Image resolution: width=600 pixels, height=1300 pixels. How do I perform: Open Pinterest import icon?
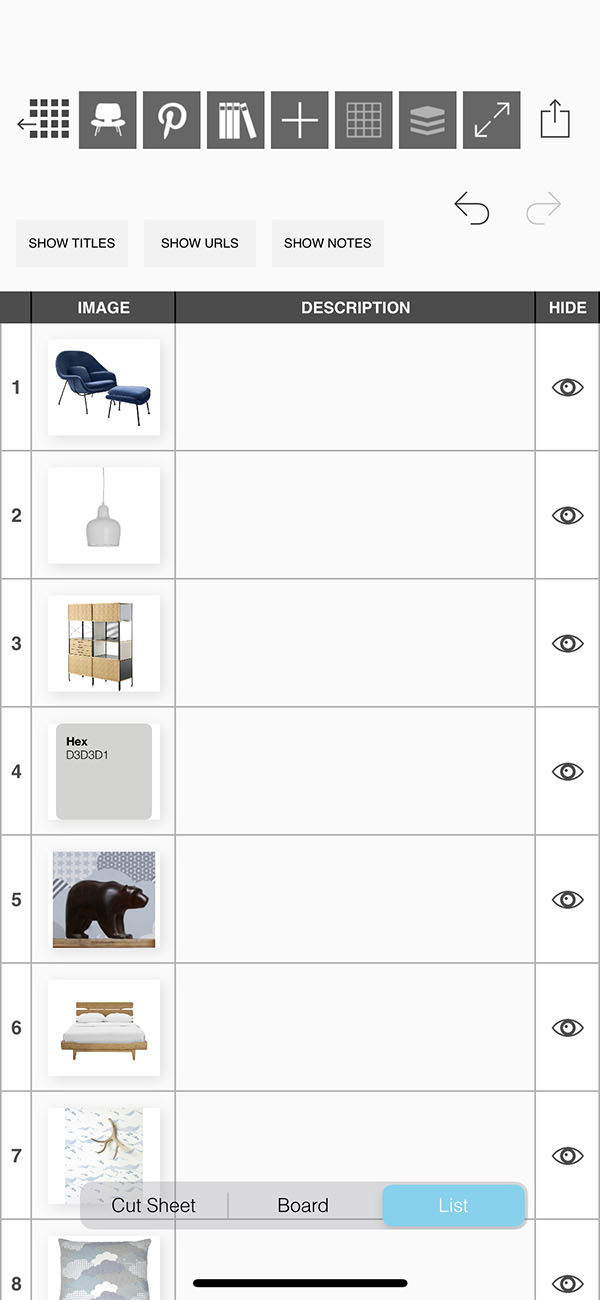[172, 120]
